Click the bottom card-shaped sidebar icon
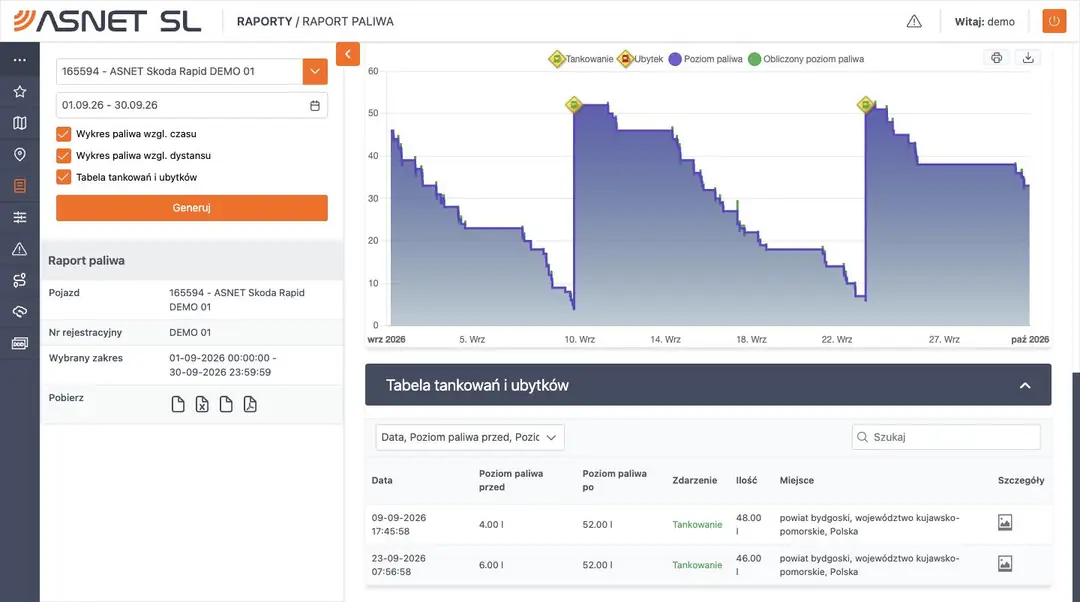Viewport: 1080px width, 602px height. tap(20, 343)
